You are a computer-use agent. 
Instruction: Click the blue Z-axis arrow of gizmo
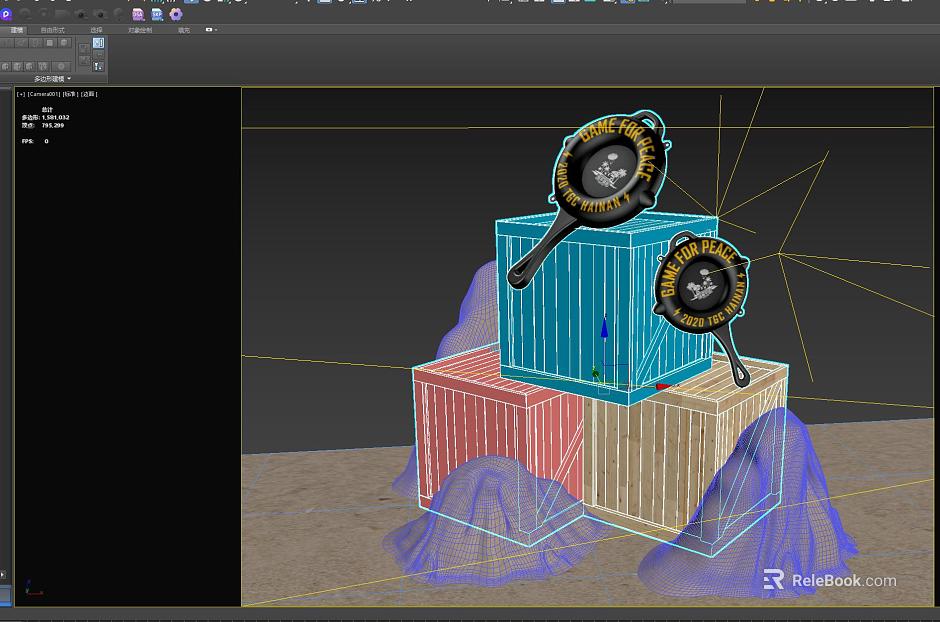pyautogui.click(x=604, y=327)
